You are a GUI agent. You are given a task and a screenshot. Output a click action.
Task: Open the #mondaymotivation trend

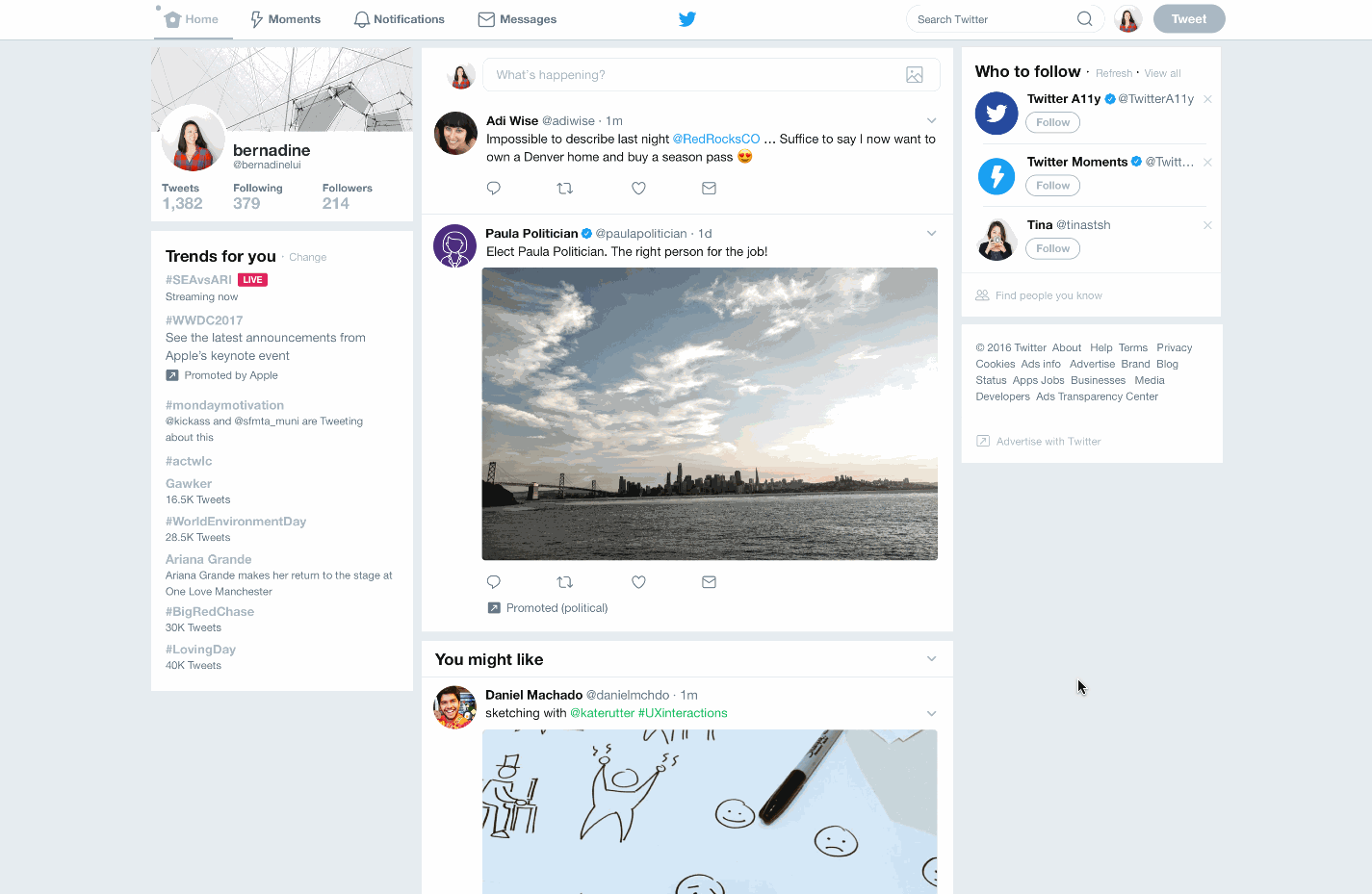pos(224,405)
